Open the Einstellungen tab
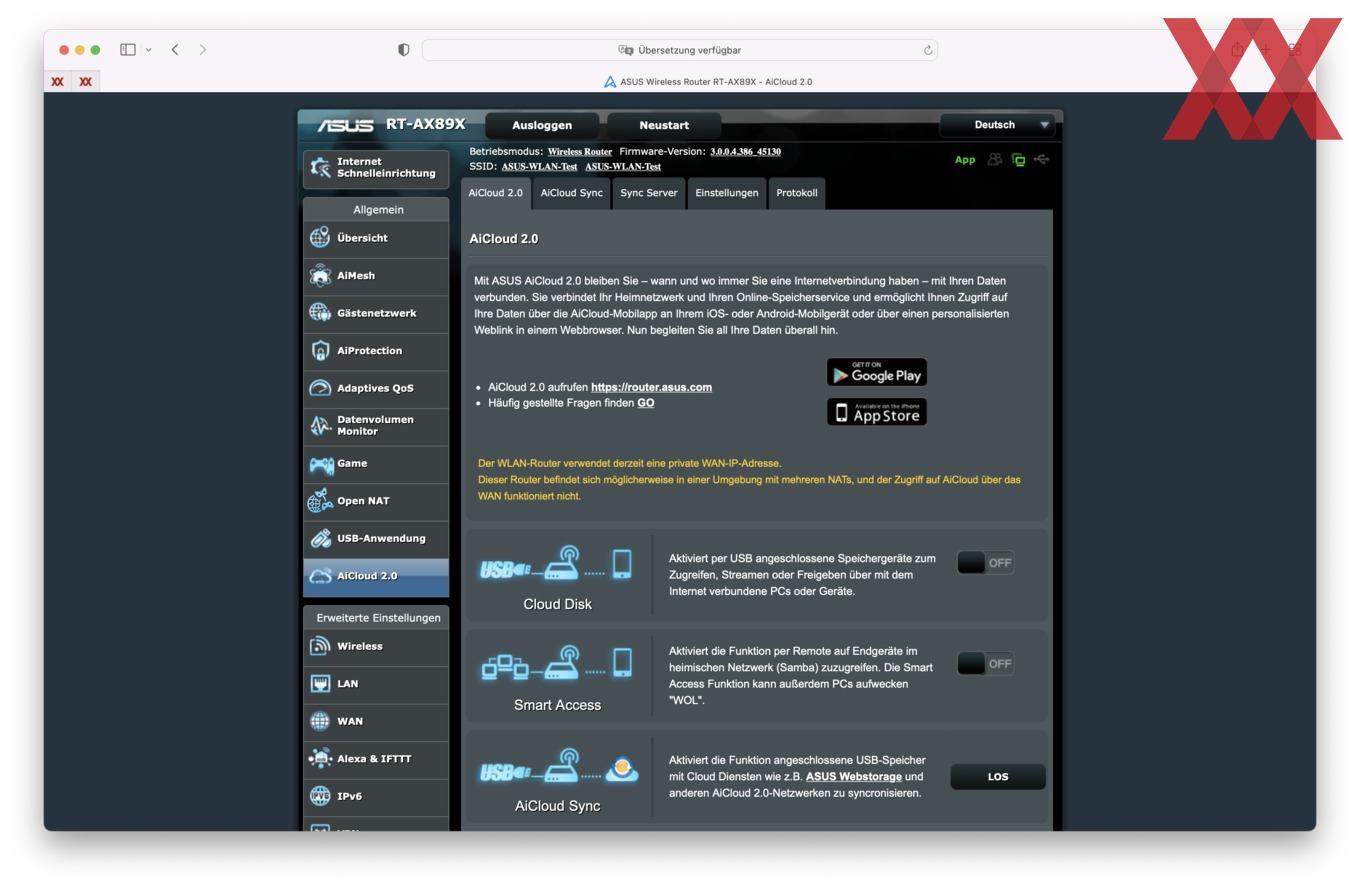The height and width of the screenshot is (889, 1360). [x=727, y=193]
